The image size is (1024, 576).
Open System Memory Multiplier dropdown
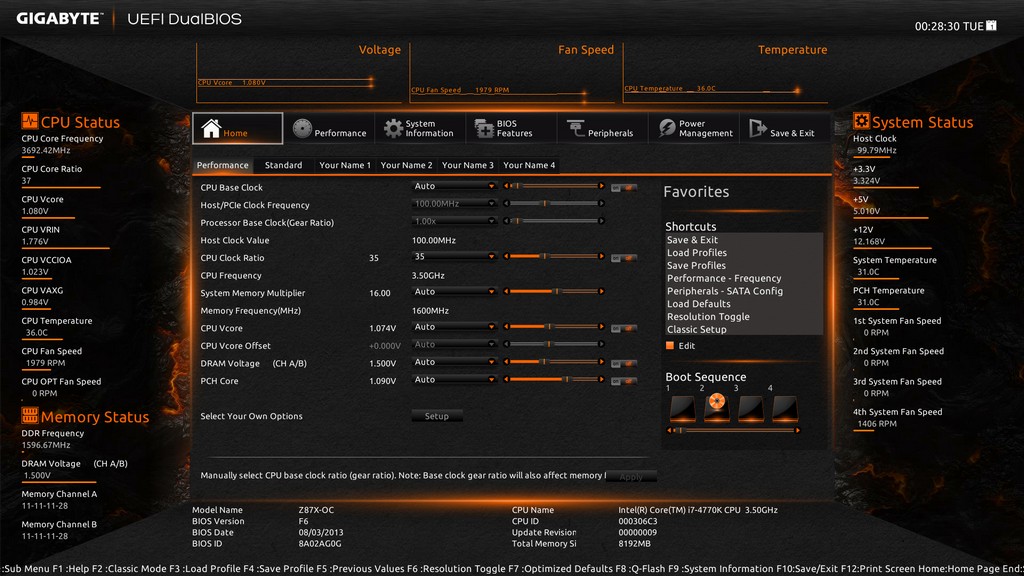(454, 292)
